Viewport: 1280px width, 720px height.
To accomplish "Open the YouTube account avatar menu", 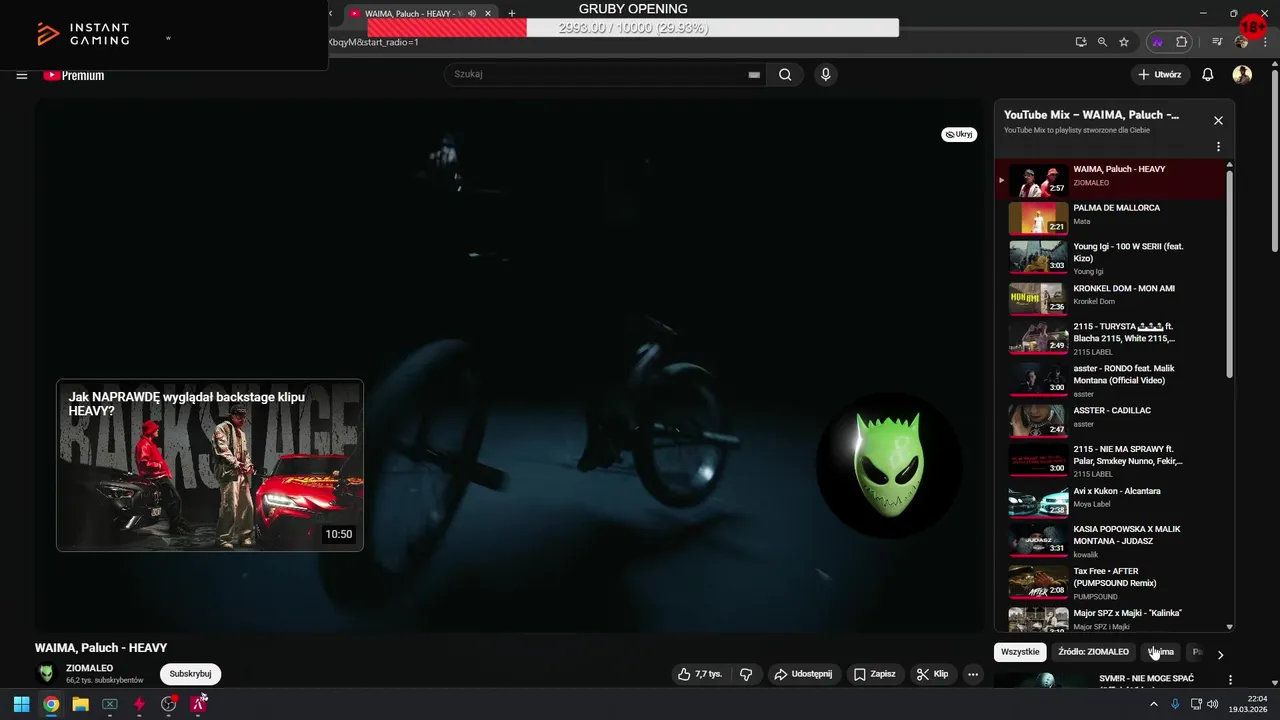I will 1242,75.
